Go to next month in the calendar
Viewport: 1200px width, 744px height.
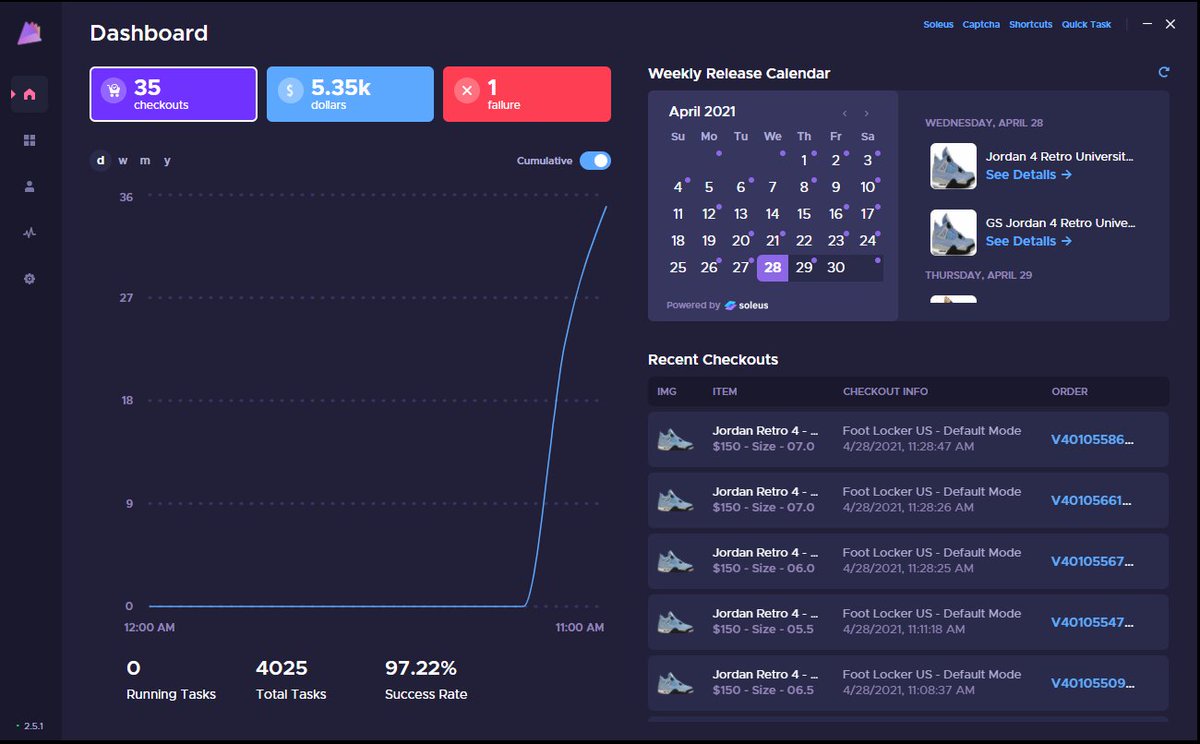coord(866,113)
